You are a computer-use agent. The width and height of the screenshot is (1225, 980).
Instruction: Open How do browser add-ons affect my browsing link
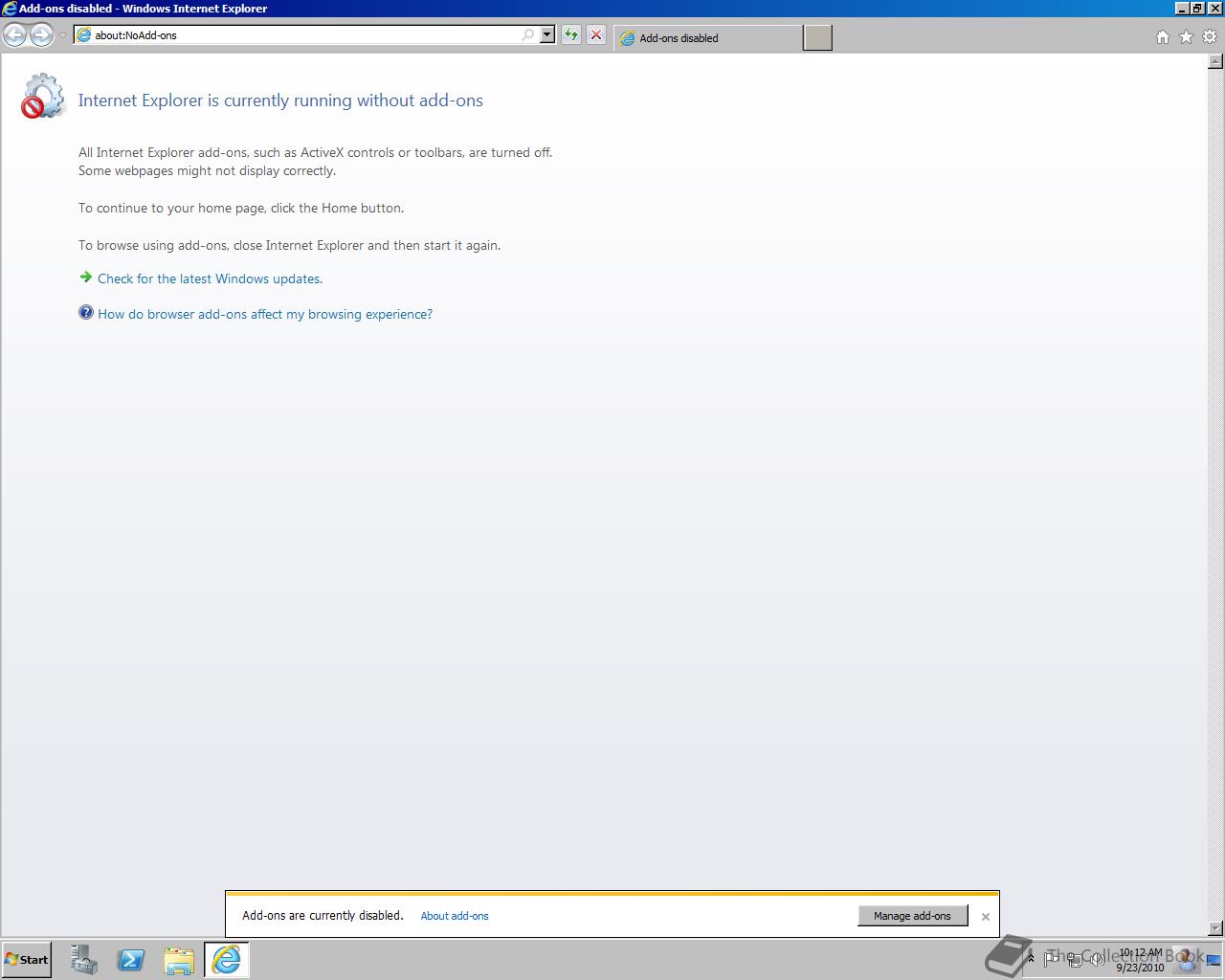tap(265, 314)
